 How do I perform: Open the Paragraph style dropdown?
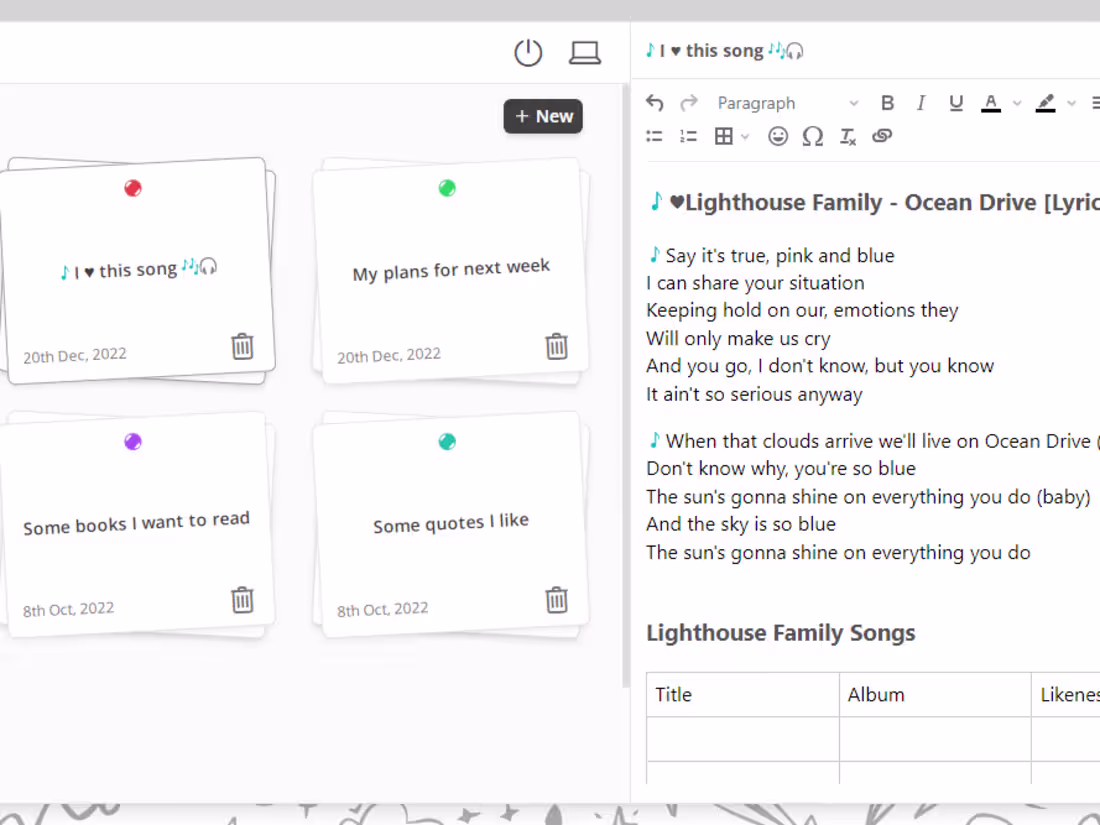pyautogui.click(x=787, y=103)
